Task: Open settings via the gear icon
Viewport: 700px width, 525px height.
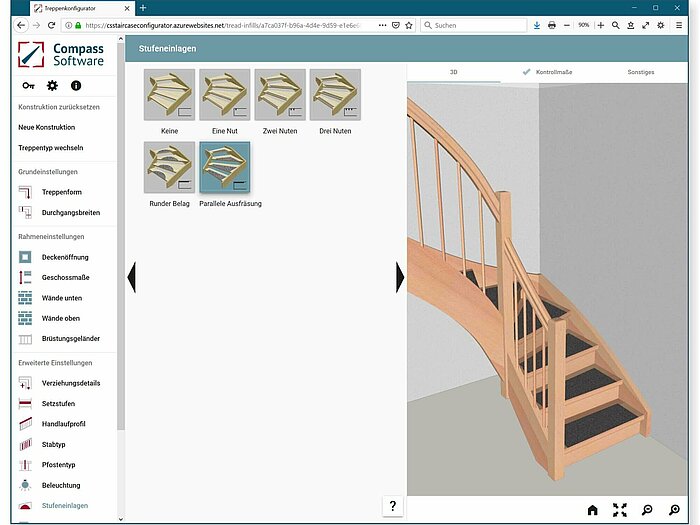Action: [x=52, y=87]
